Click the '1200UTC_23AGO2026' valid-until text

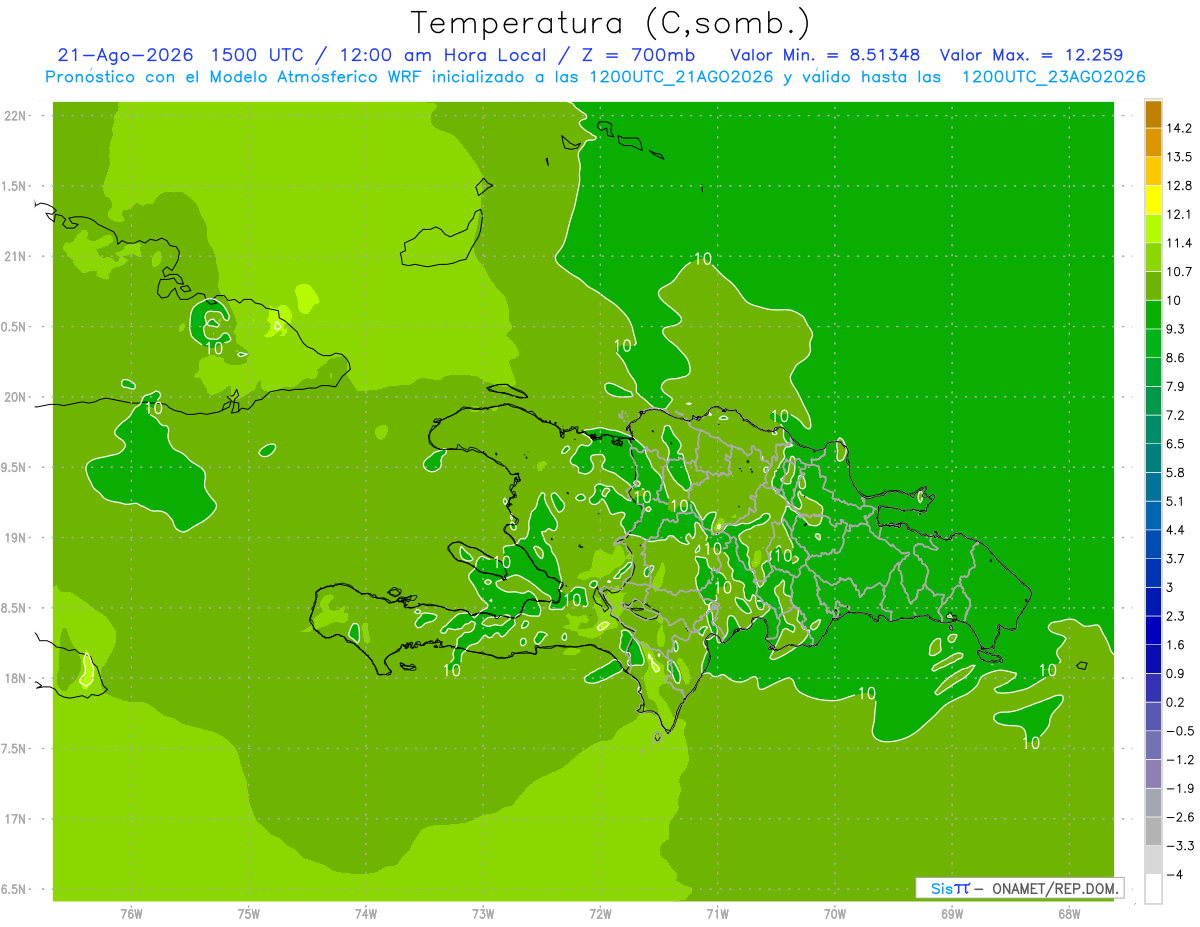click(1053, 77)
